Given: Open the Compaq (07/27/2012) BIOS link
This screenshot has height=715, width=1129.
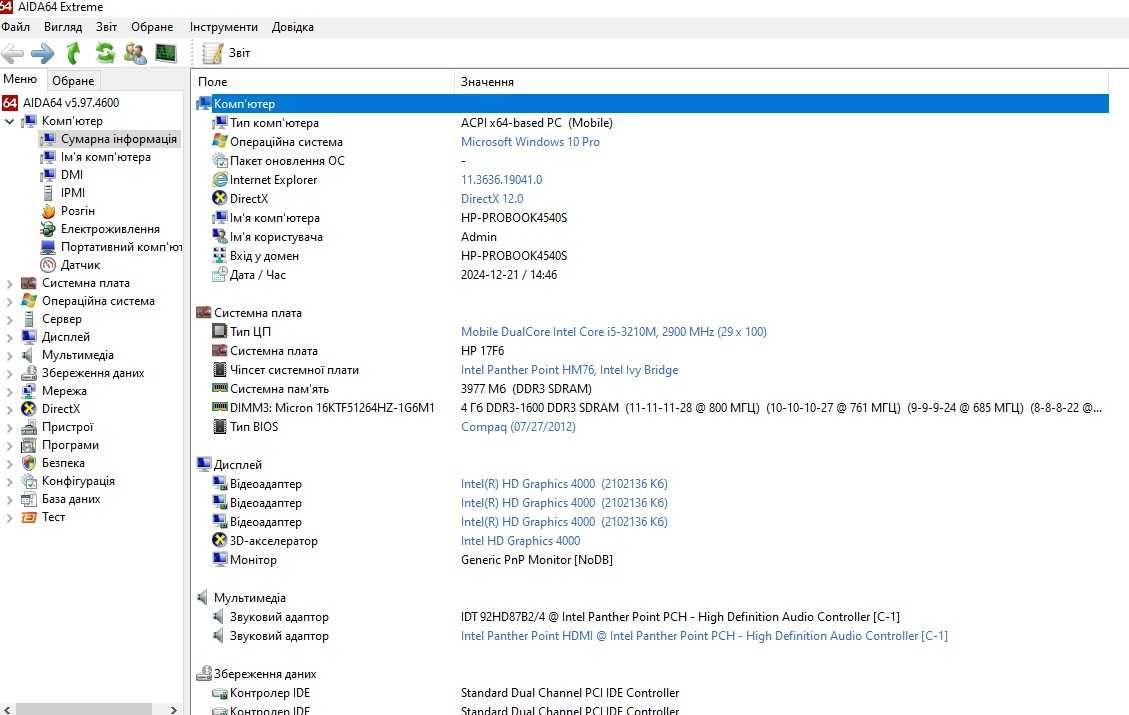Looking at the screenshot, I should pyautogui.click(x=518, y=427).
